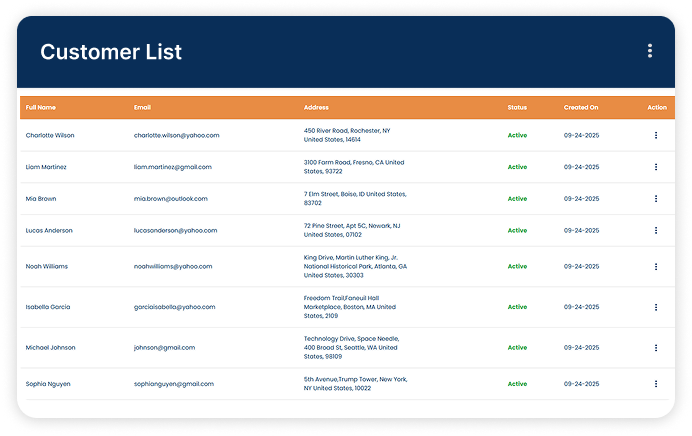Open action menu for Lucas Anderson

(x=656, y=231)
